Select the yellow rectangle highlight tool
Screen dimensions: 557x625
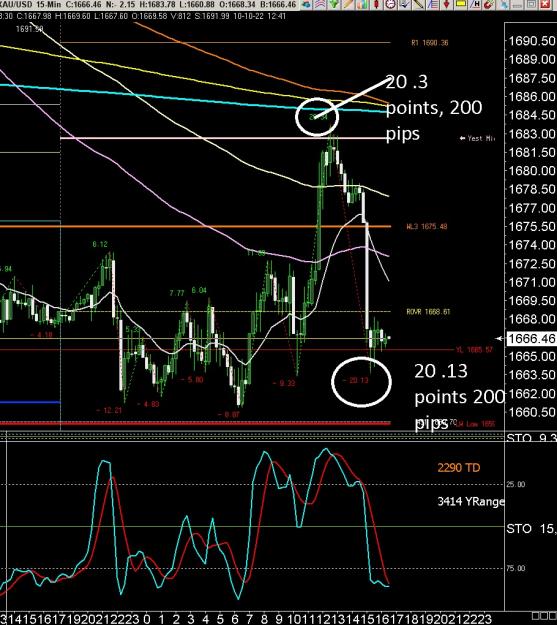pos(461,4)
